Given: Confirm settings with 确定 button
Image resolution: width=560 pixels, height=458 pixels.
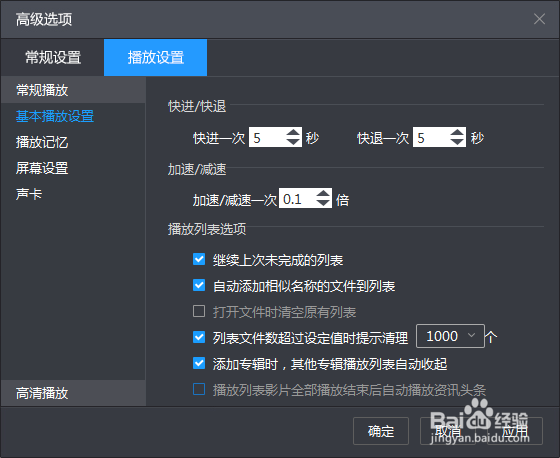Looking at the screenshot, I should tap(381, 431).
